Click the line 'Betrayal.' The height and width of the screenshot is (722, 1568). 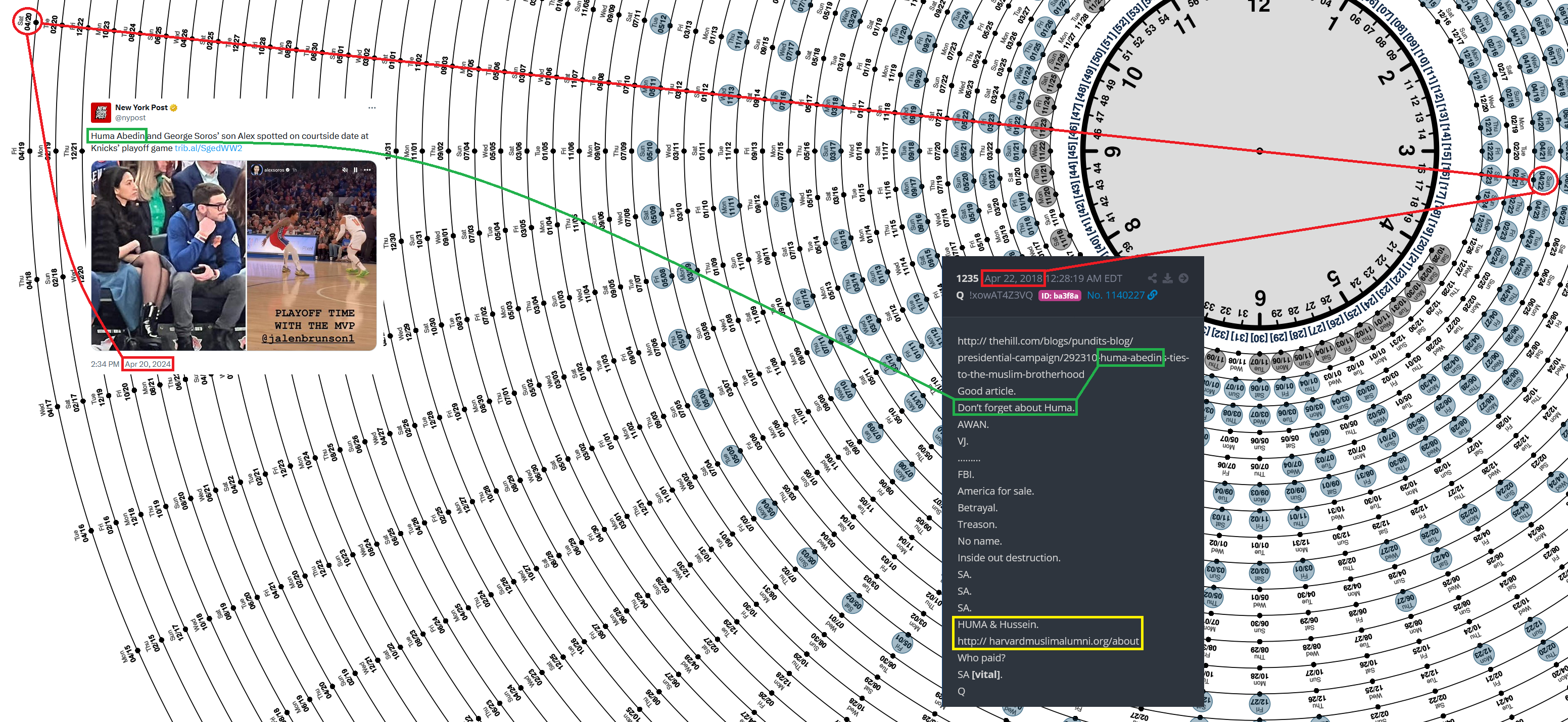(977, 508)
